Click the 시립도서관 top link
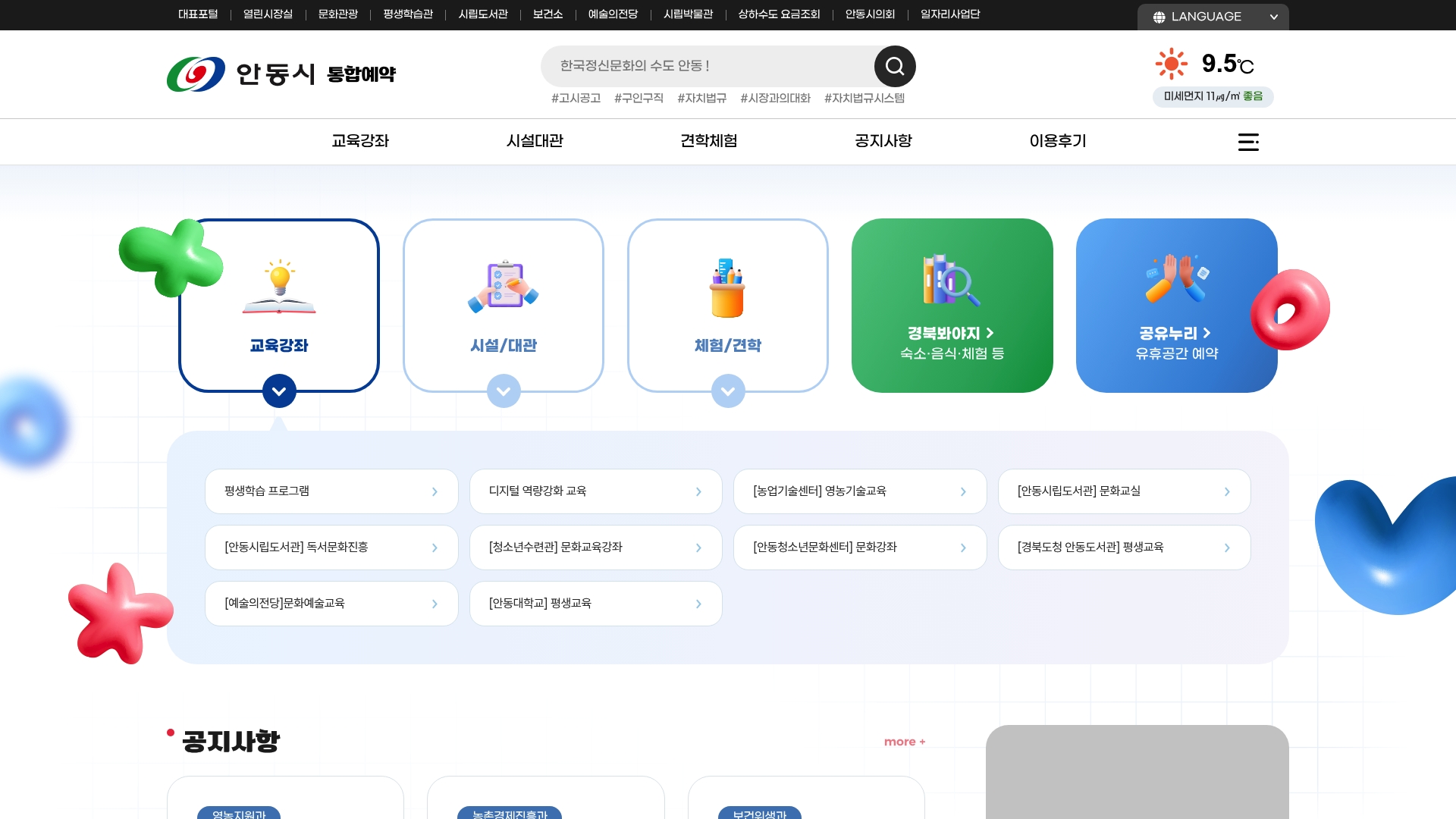Image resolution: width=1456 pixels, height=819 pixels. (x=483, y=14)
